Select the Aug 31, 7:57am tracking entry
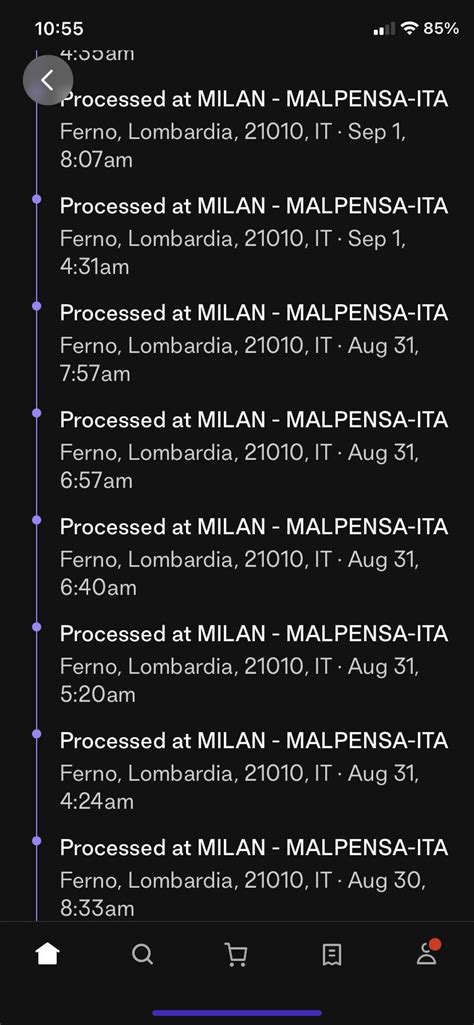Screen dimensions: 474x1025 (254, 343)
